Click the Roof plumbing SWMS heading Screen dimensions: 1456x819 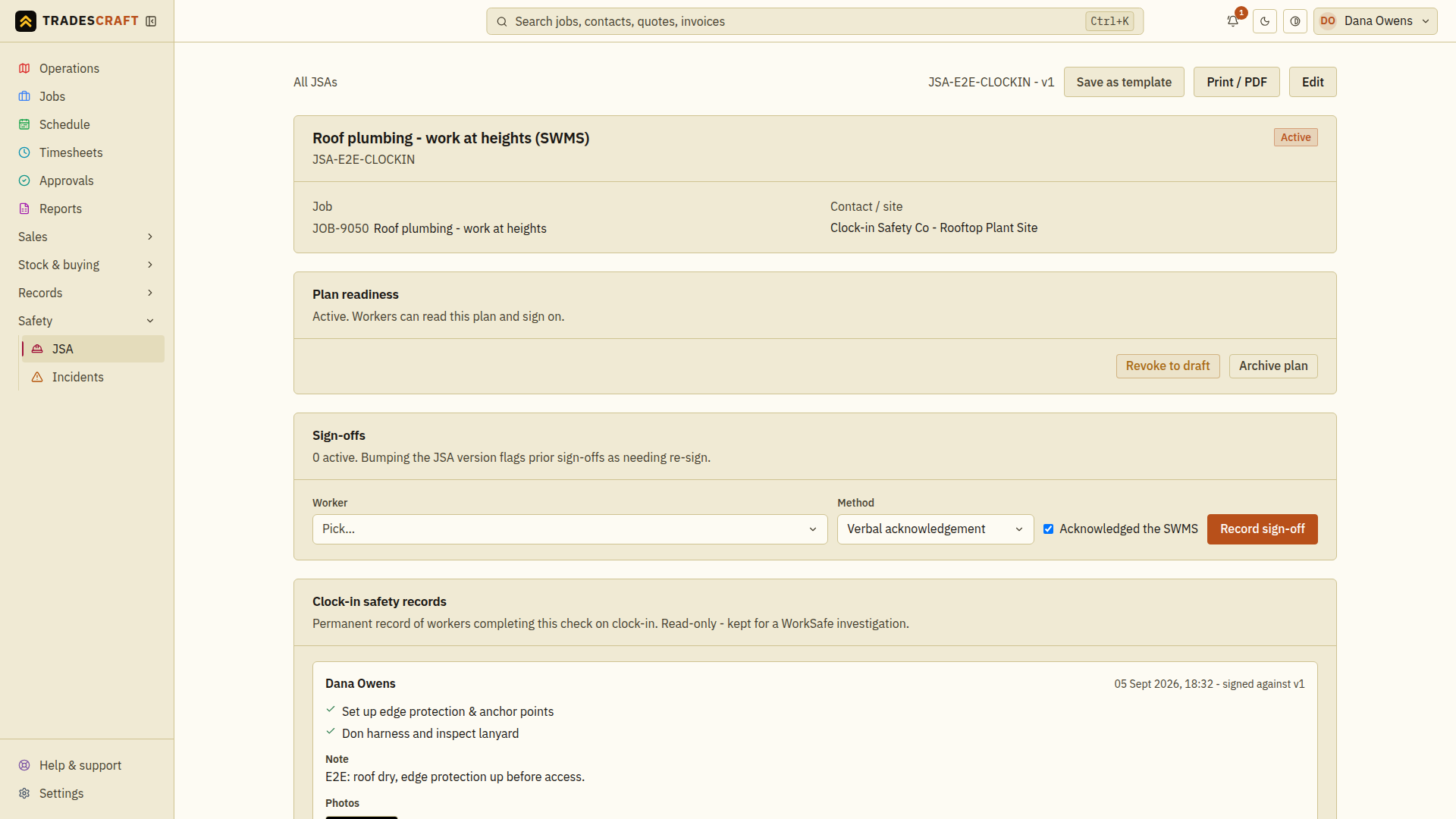tap(450, 138)
